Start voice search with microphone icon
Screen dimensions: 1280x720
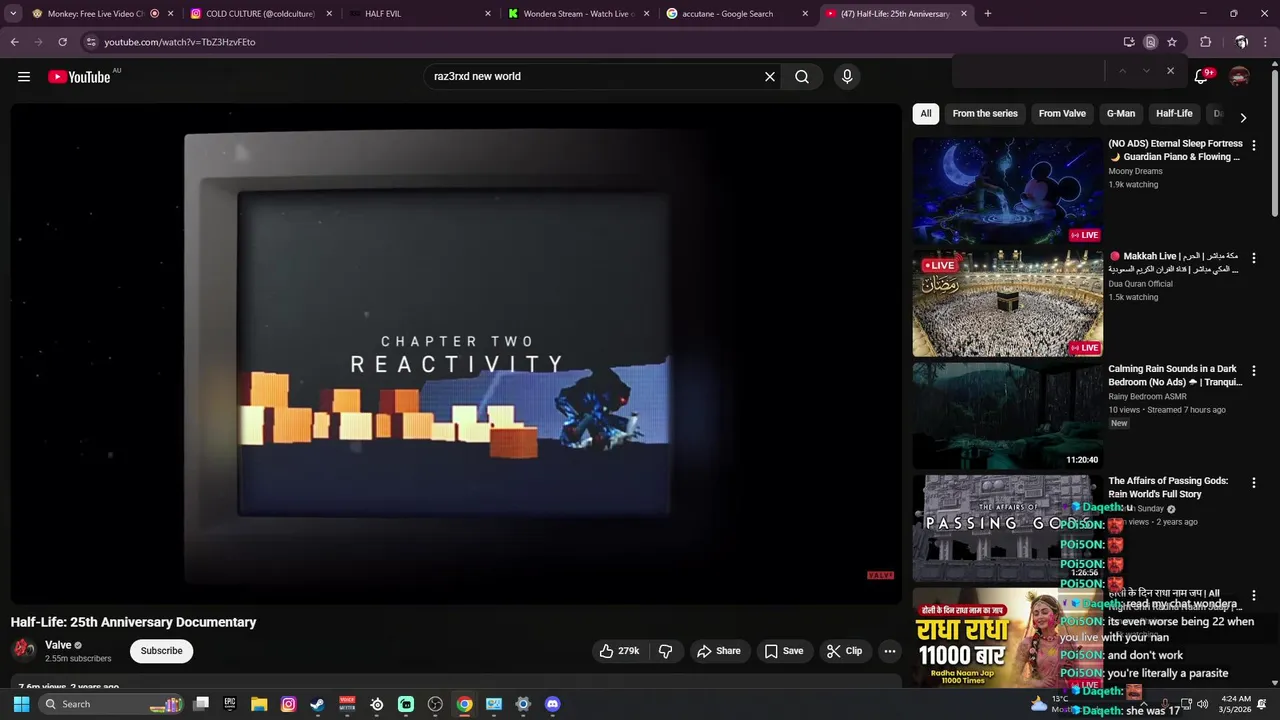(x=847, y=77)
